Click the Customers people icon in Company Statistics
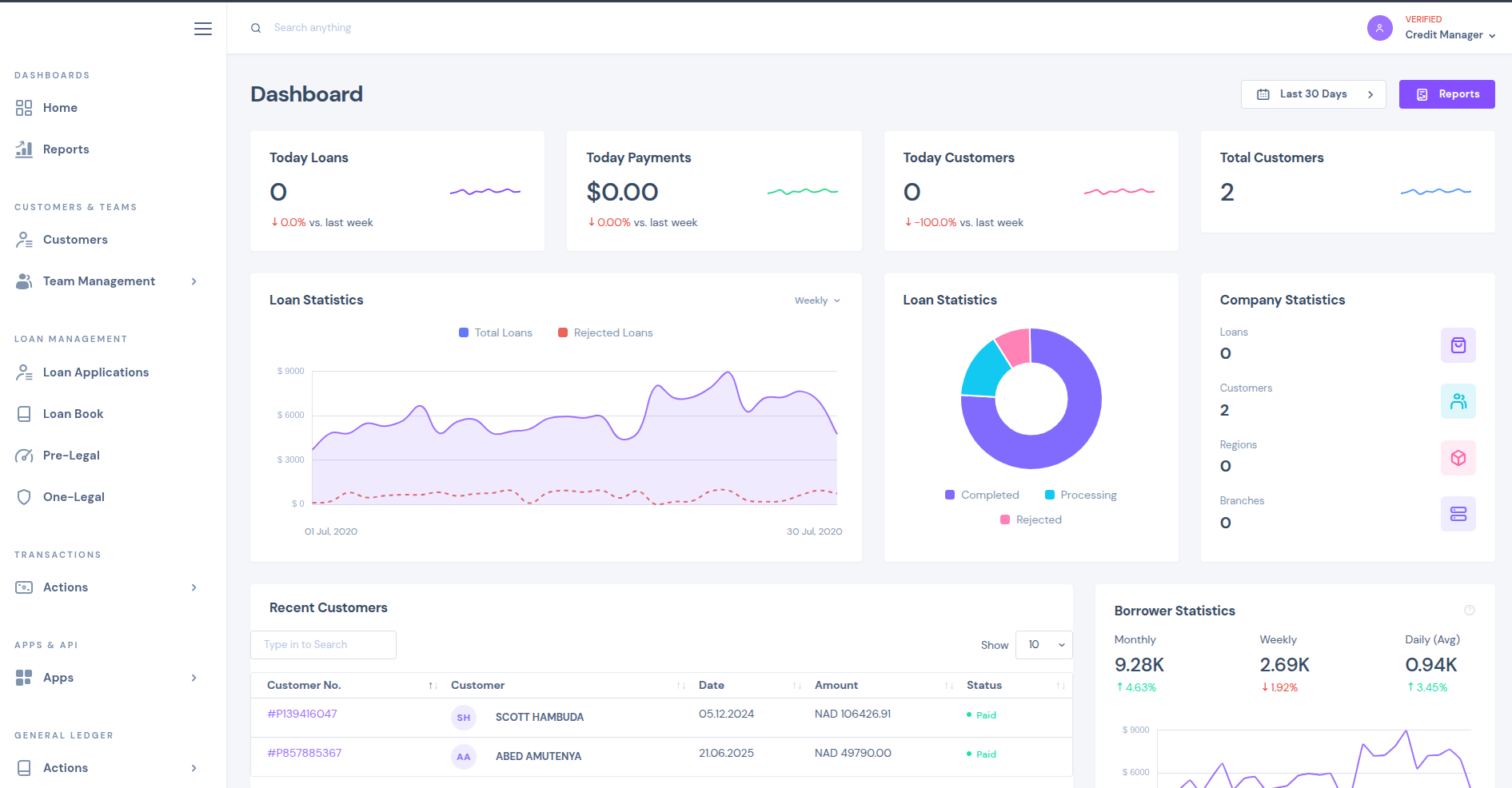The image size is (1512, 788). click(1458, 401)
